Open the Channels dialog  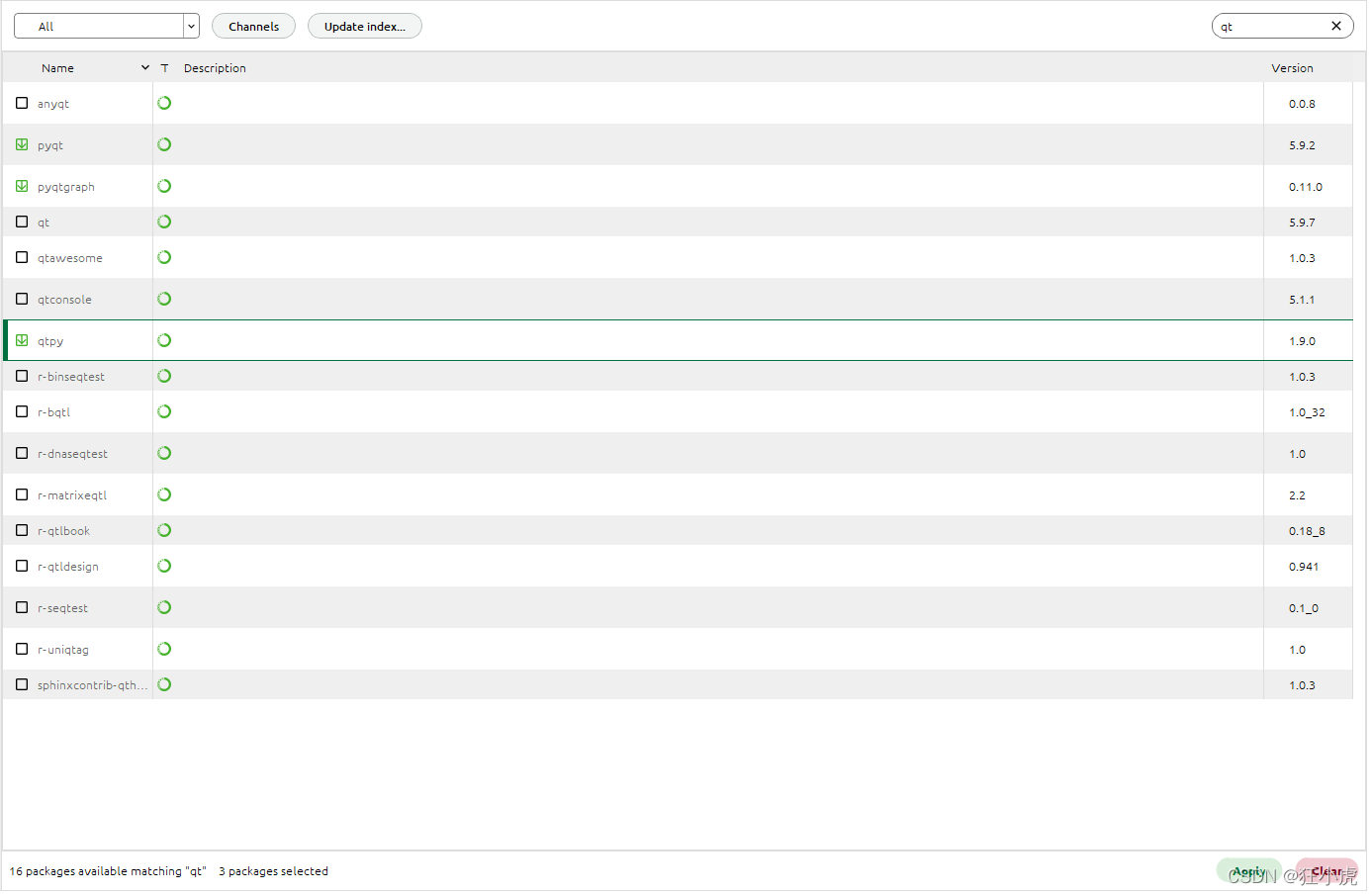click(253, 26)
